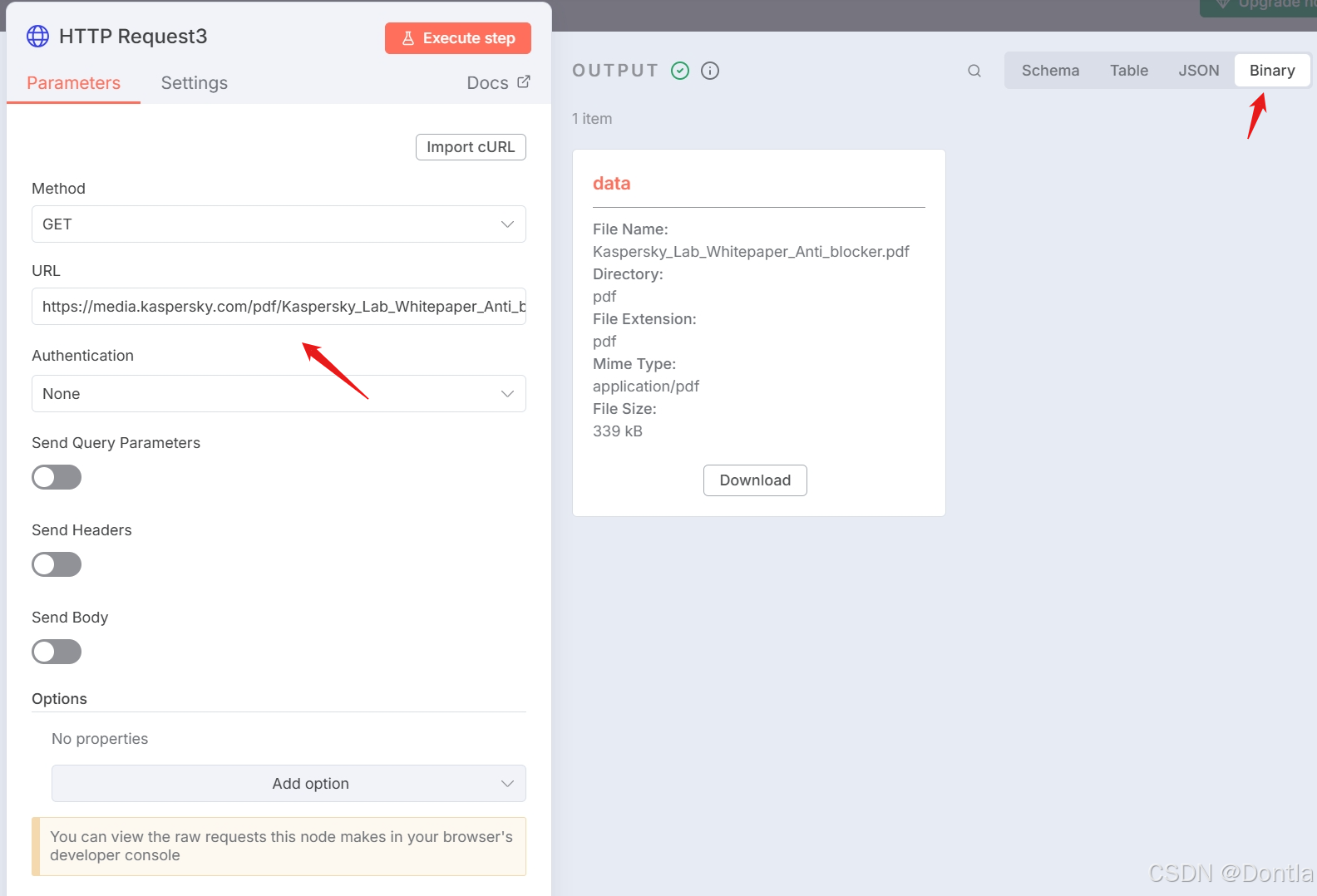Enable the Send Body toggle
This screenshot has width=1317, height=896.
click(x=57, y=652)
